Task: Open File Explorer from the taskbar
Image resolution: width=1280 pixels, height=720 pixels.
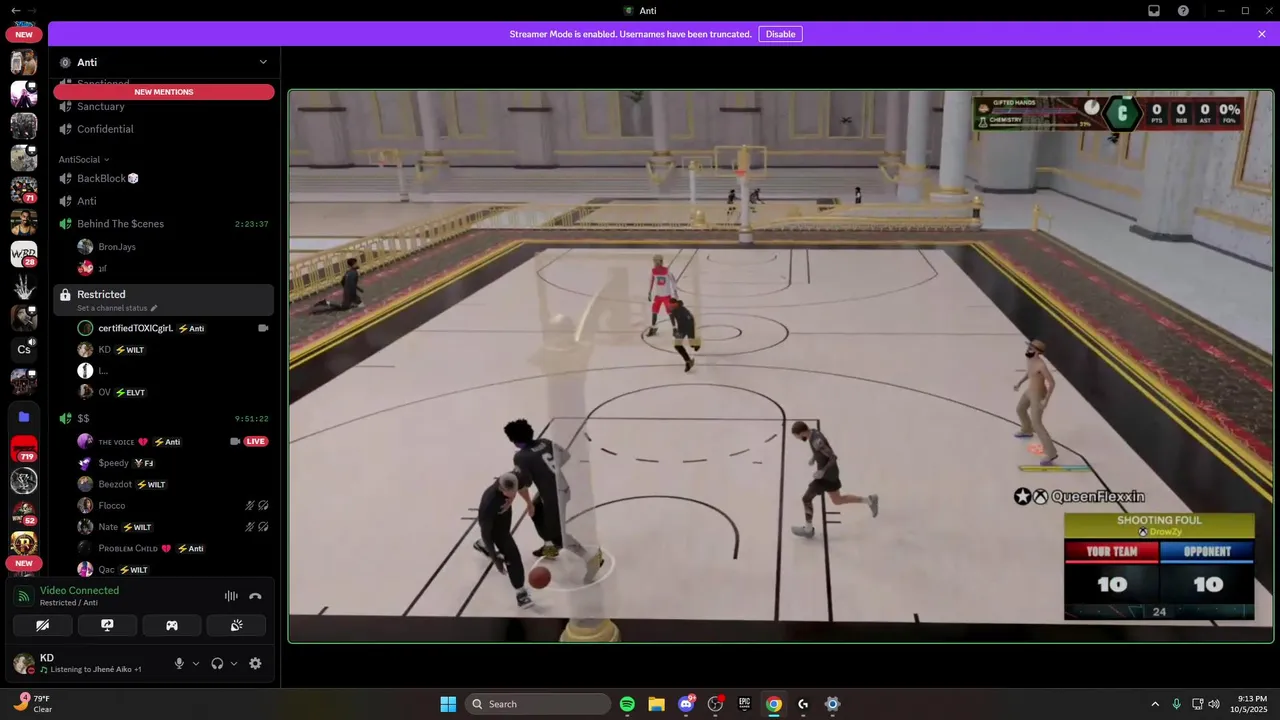Action: pyautogui.click(x=656, y=704)
